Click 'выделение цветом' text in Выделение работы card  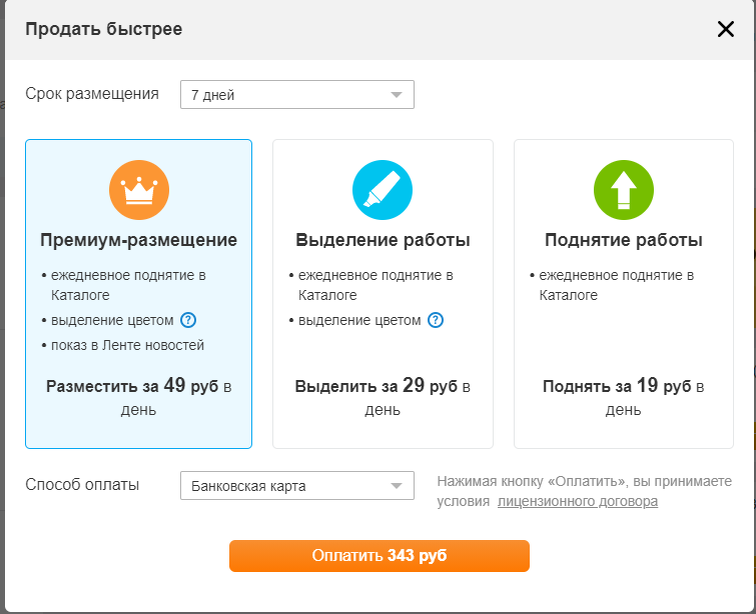(360, 320)
